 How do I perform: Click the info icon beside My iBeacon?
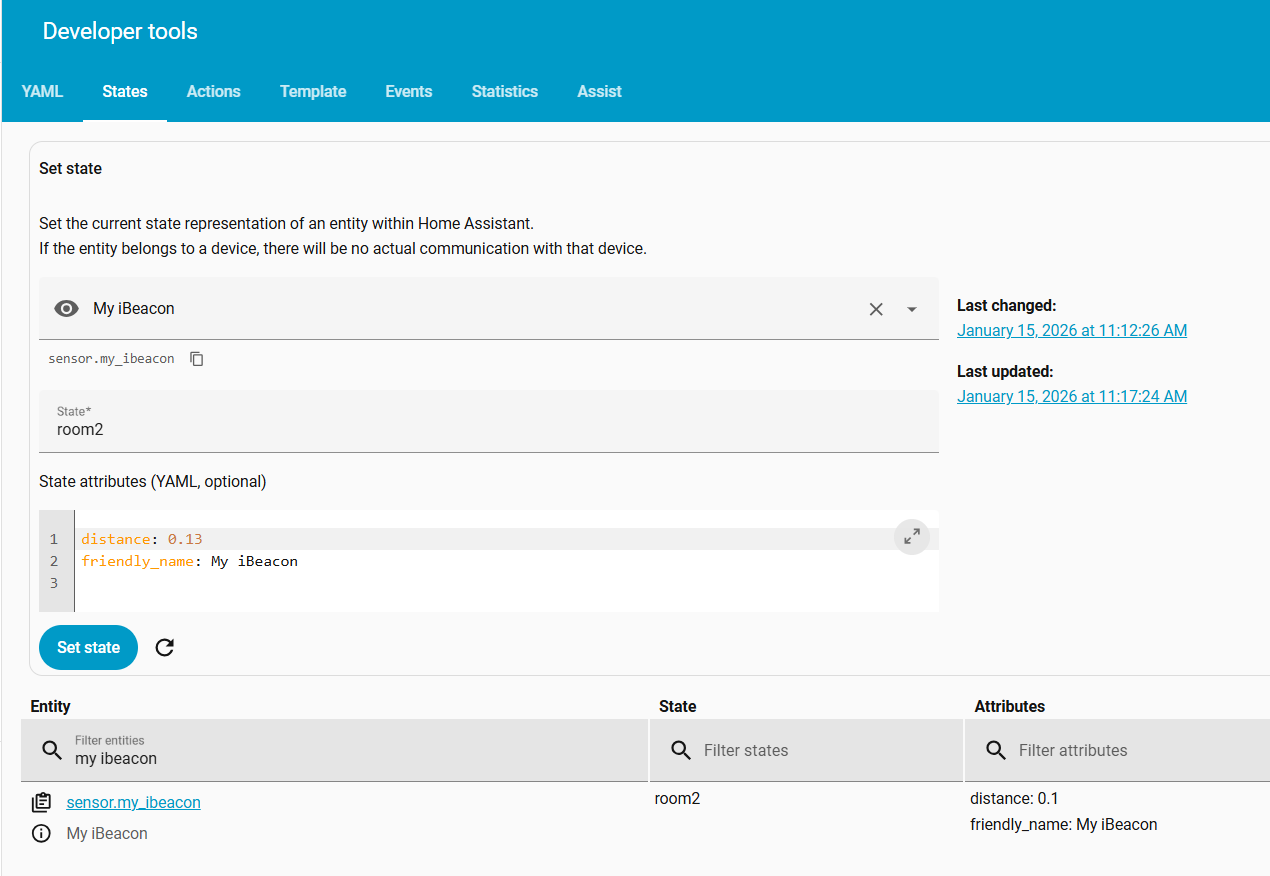[41, 834]
